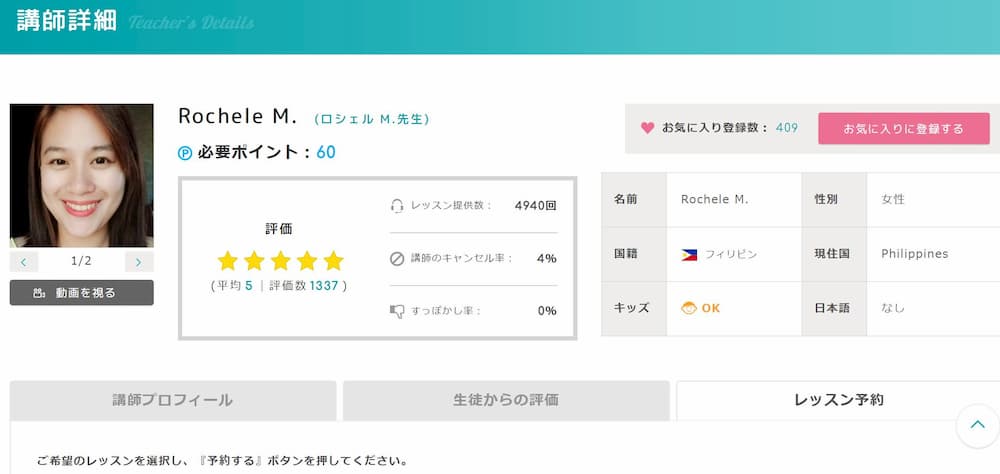Open the 1337 review count link
Screen dimensions: 1000x474
point(324,286)
